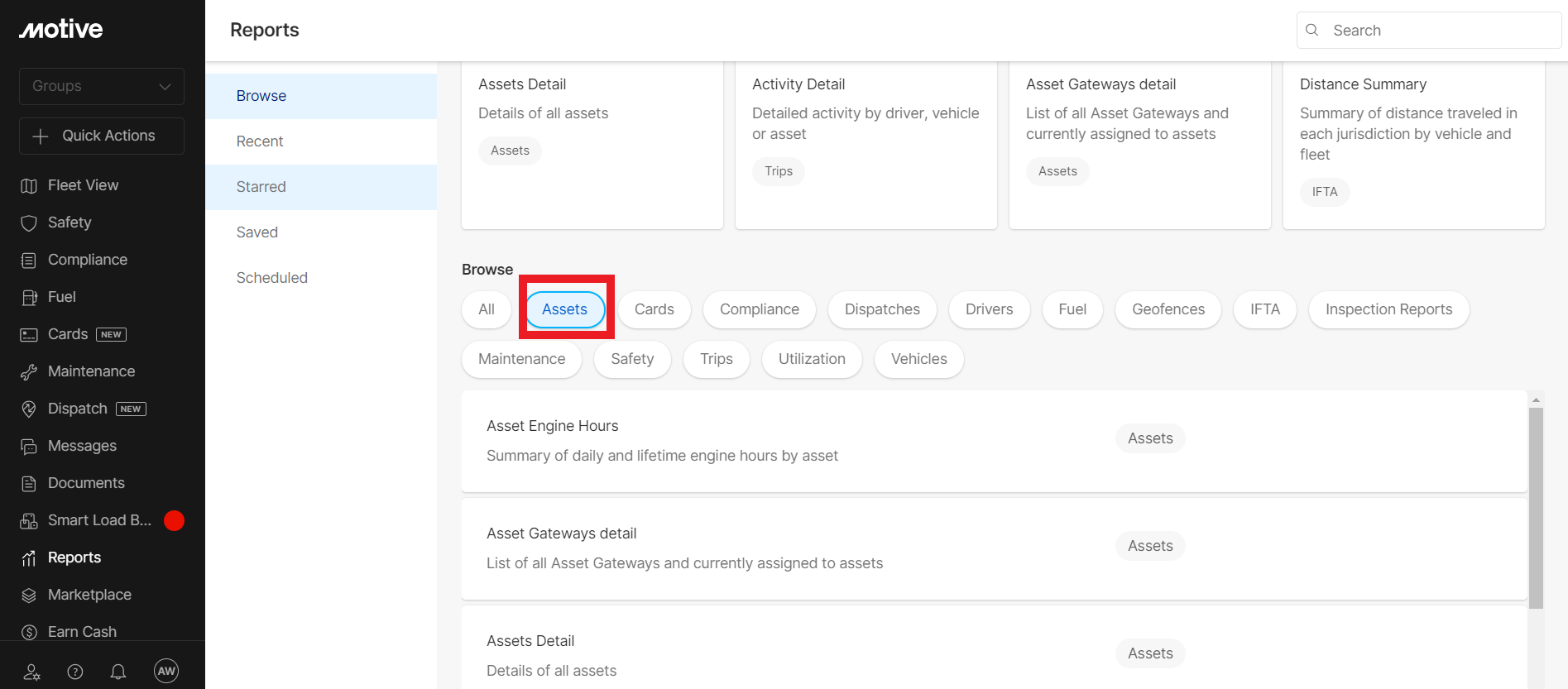Select the Recent tab
The width and height of the screenshot is (1568, 689).
click(x=321, y=141)
